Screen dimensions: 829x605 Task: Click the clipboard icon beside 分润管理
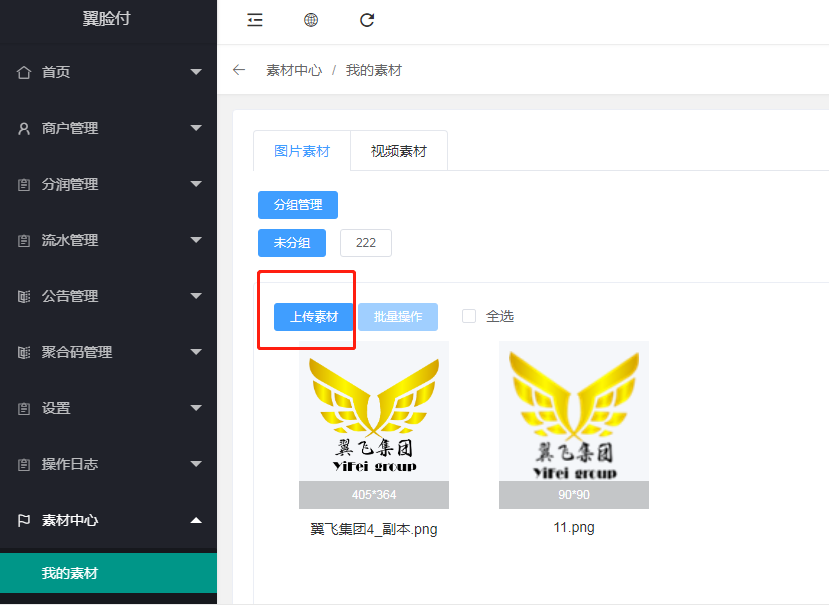pyautogui.click(x=24, y=184)
